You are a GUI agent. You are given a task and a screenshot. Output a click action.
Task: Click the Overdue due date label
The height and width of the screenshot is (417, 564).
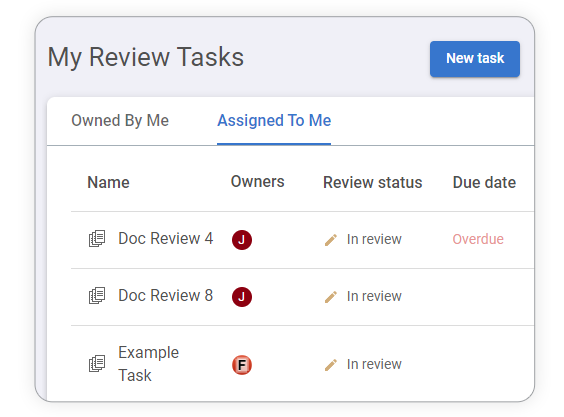[478, 239]
